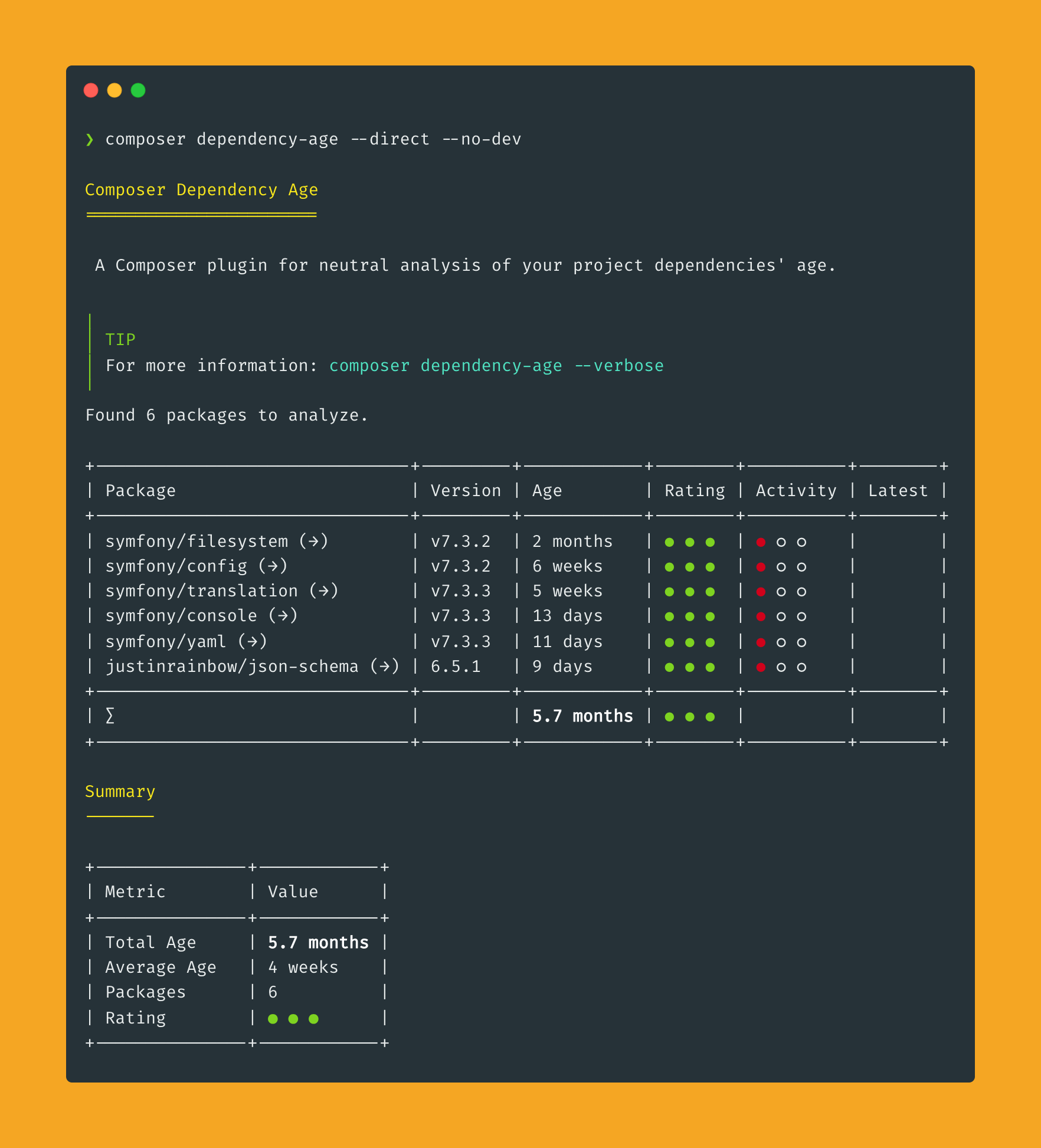Click the 'Packages' metric label
This screenshot has width=1041, height=1148.
145,992
